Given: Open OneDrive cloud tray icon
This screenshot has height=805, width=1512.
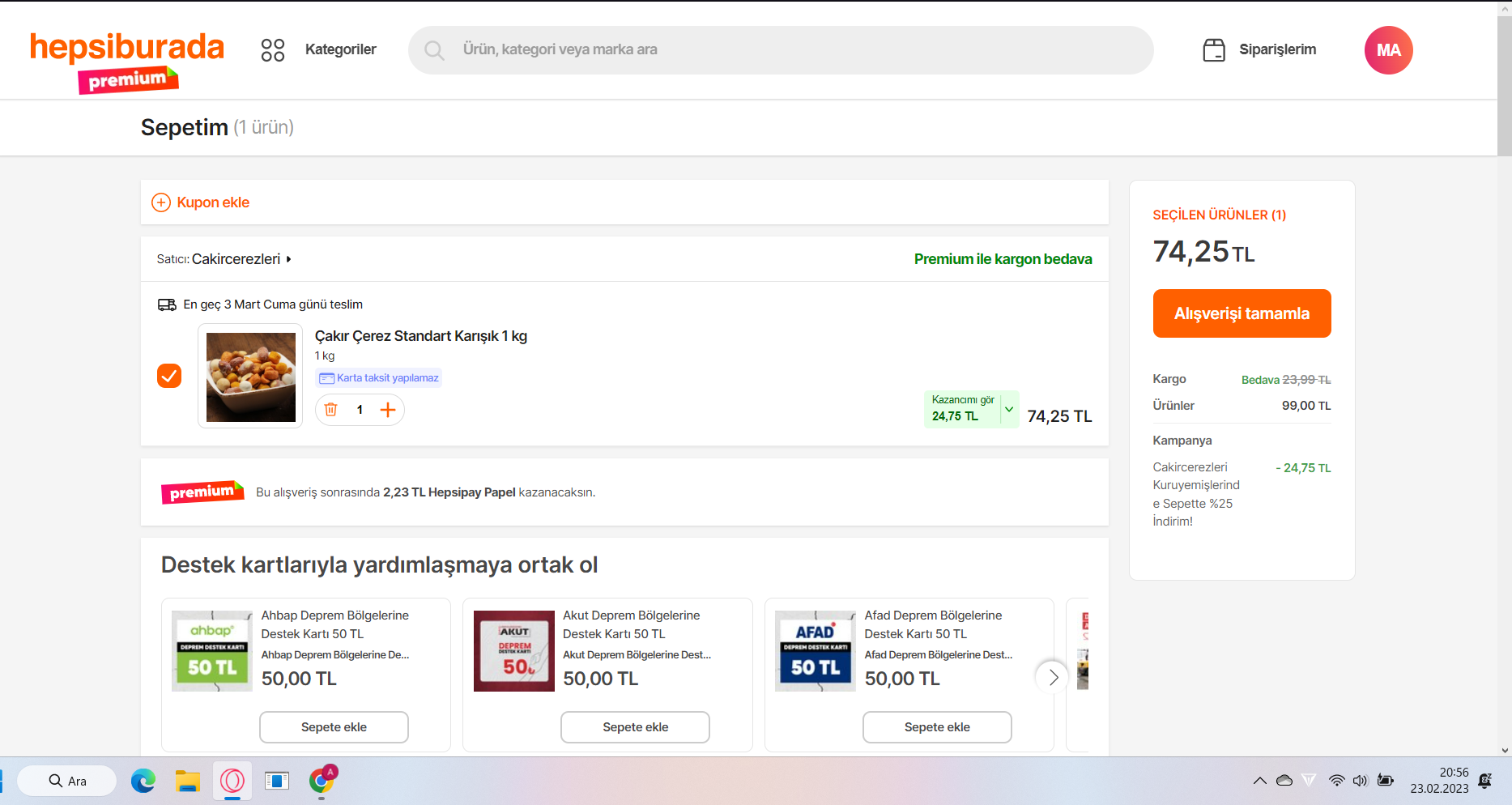Looking at the screenshot, I should click(1284, 781).
